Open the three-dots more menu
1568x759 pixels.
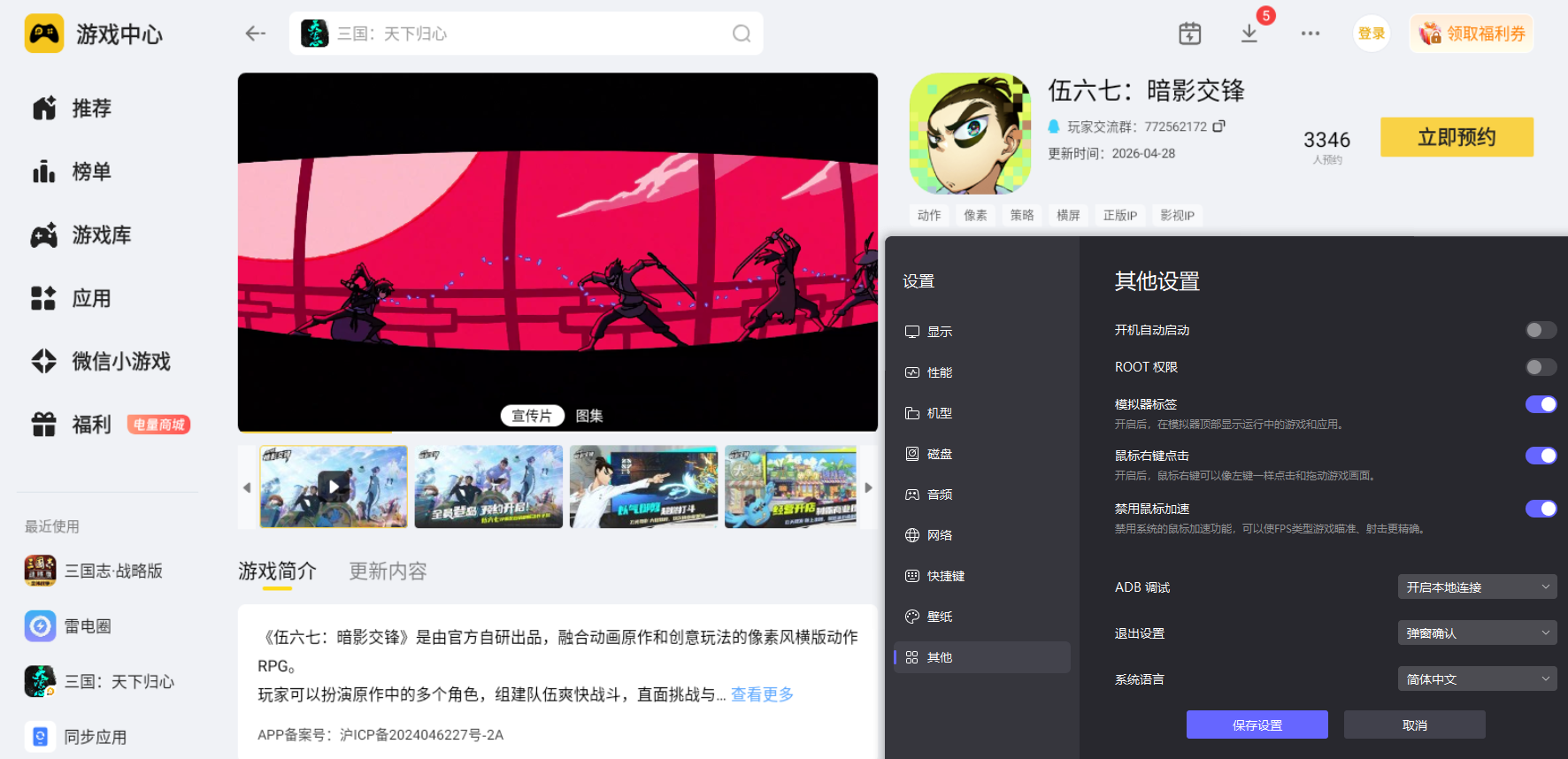[x=1311, y=34]
